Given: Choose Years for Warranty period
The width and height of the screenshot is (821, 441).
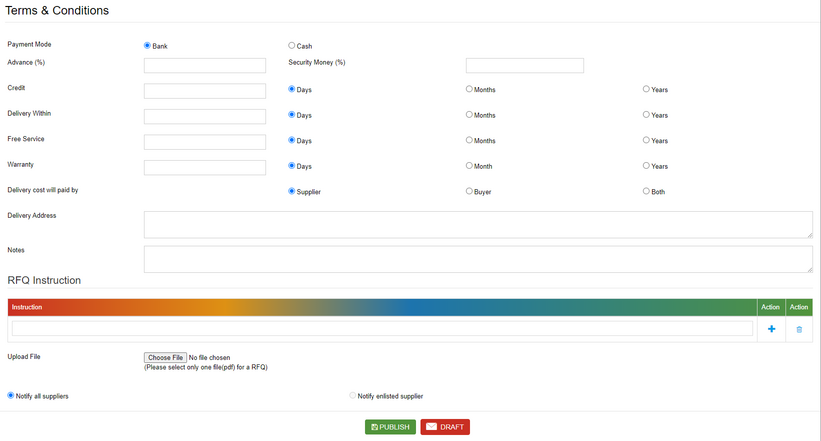Looking at the screenshot, I should click(646, 166).
